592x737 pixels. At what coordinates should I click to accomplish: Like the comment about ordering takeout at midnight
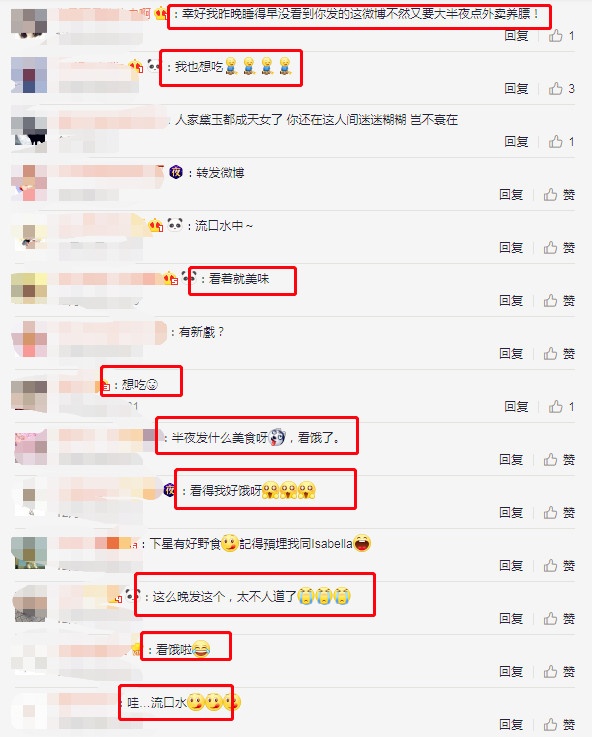(x=561, y=36)
